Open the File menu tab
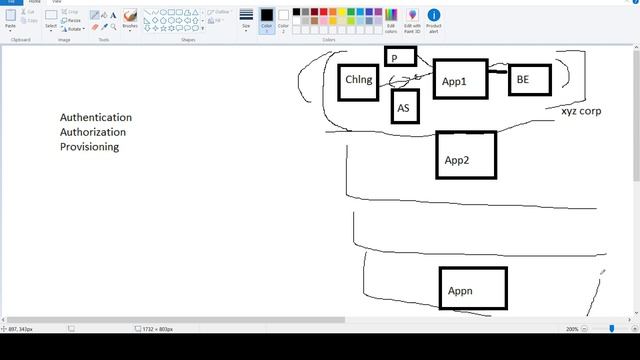 tap(11, 2)
